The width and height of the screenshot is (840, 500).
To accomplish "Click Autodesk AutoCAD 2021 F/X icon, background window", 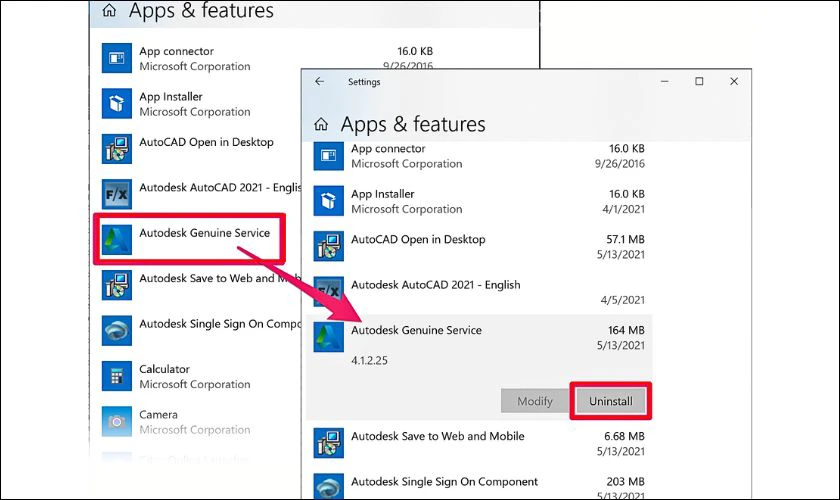I will (x=117, y=194).
